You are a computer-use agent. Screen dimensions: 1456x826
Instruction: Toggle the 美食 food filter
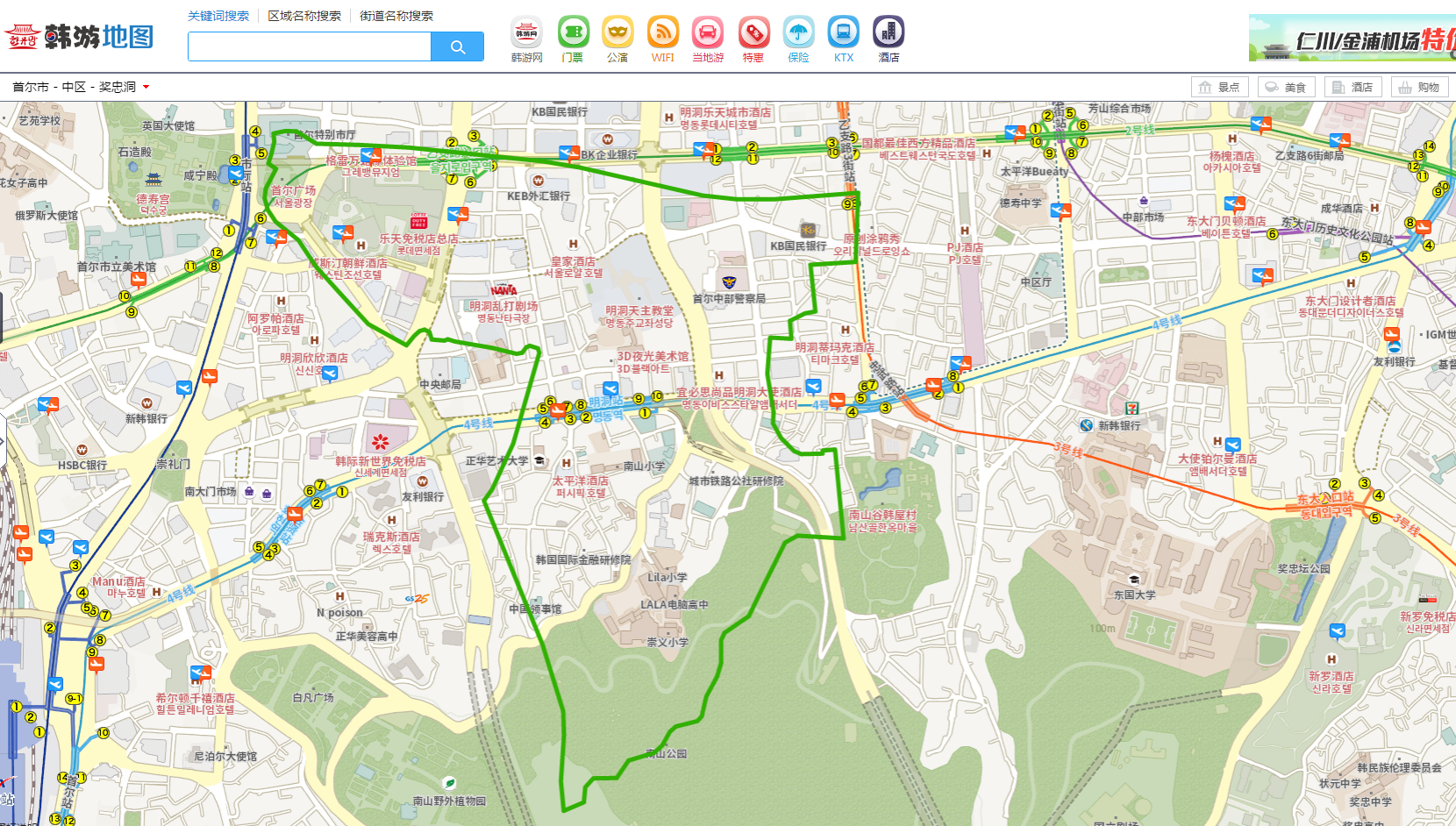pyautogui.click(x=1286, y=87)
